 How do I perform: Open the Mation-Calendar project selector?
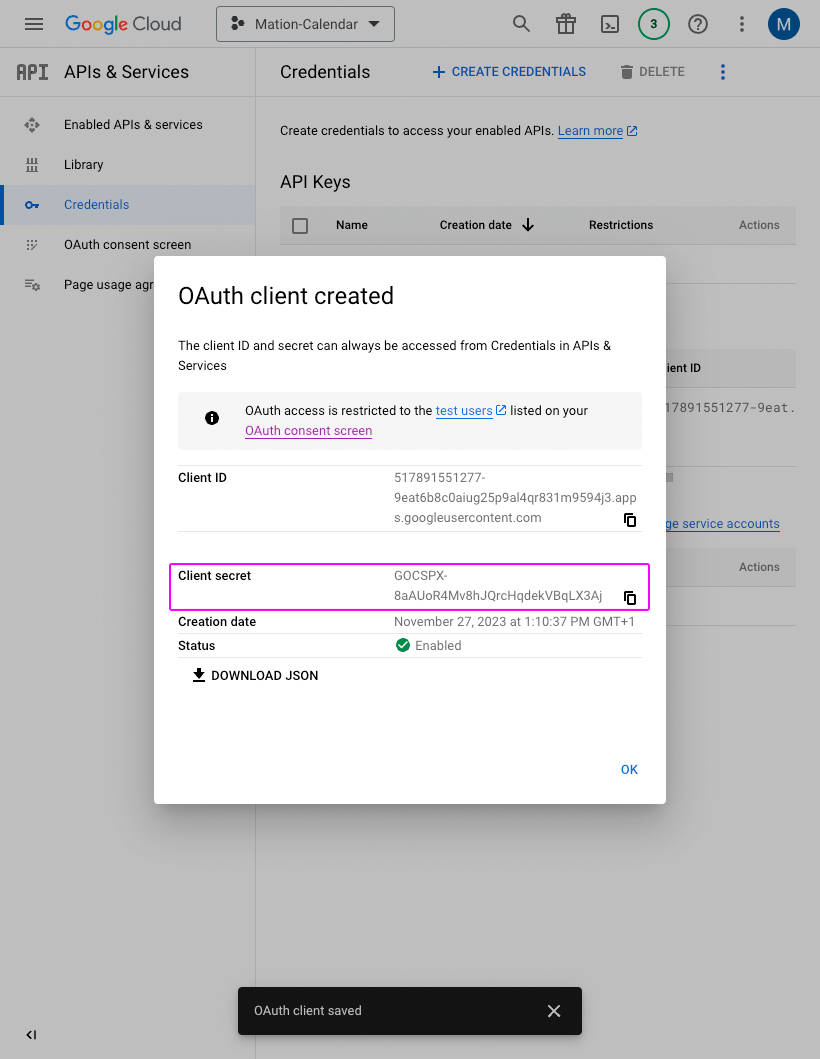click(x=305, y=24)
